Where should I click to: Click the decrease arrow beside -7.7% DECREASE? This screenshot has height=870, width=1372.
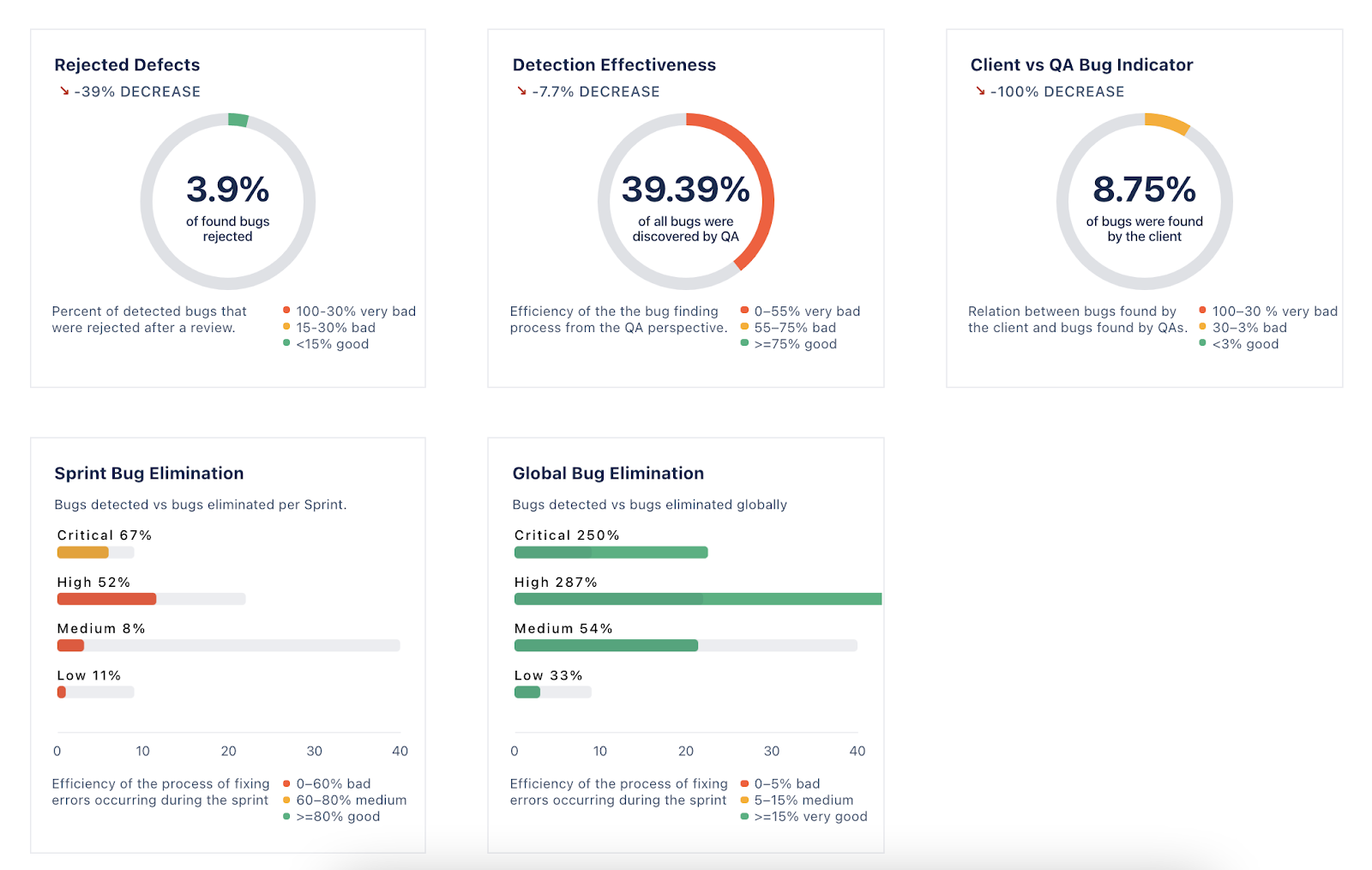click(521, 91)
